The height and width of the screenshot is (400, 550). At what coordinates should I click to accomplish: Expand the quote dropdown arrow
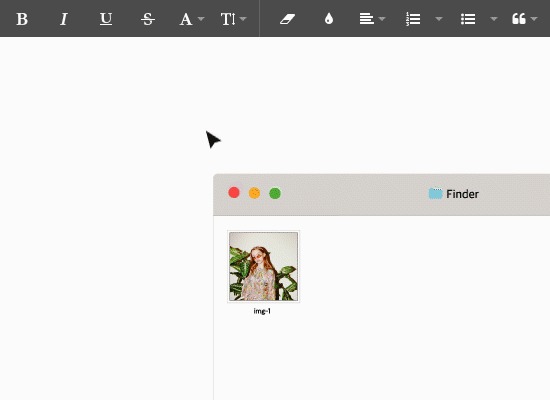click(534, 19)
